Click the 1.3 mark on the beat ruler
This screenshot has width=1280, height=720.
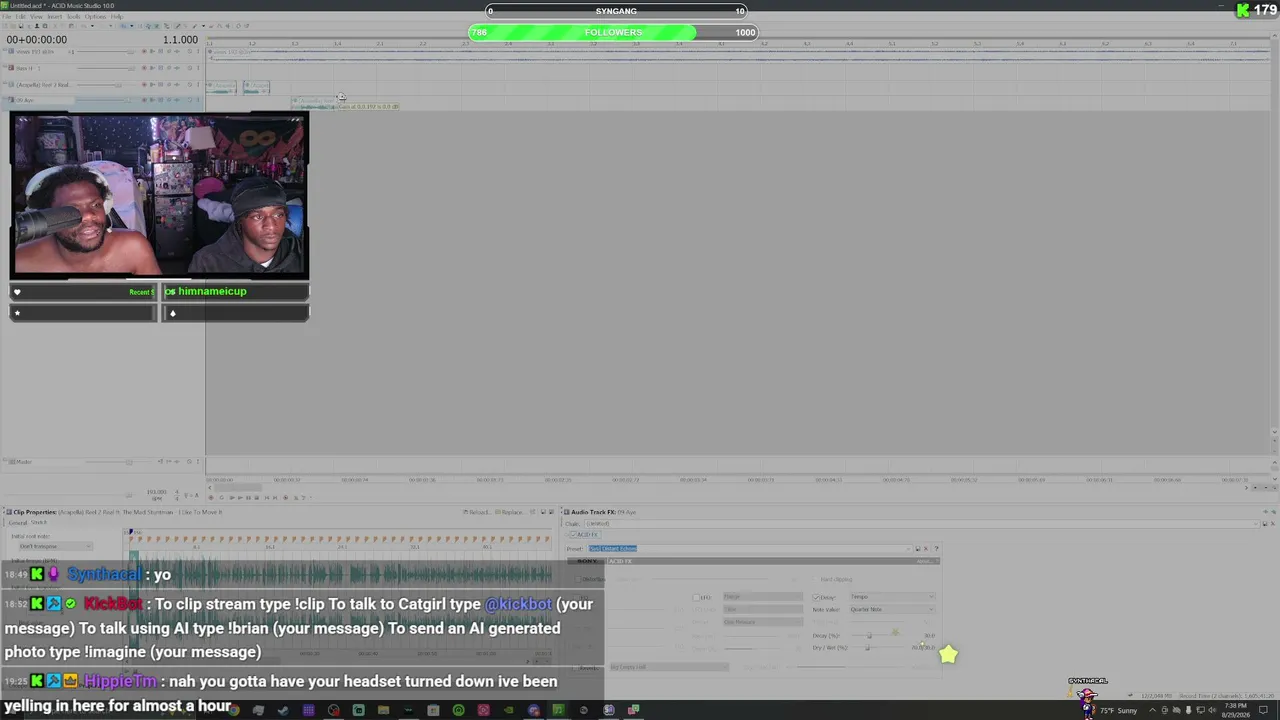(295, 44)
